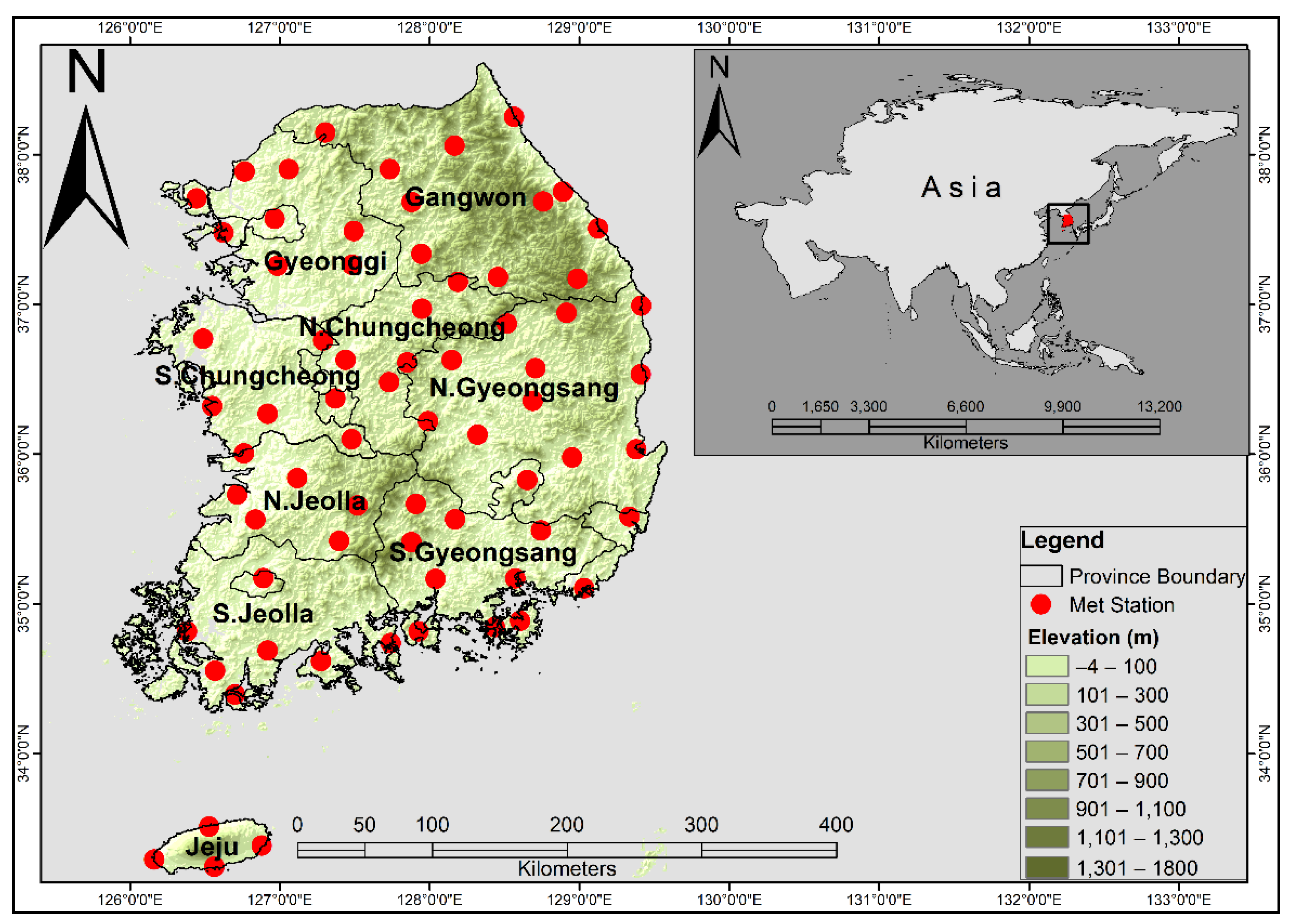Click the 400 mark on main scale bar
The image size is (1291, 924).
coord(836,825)
